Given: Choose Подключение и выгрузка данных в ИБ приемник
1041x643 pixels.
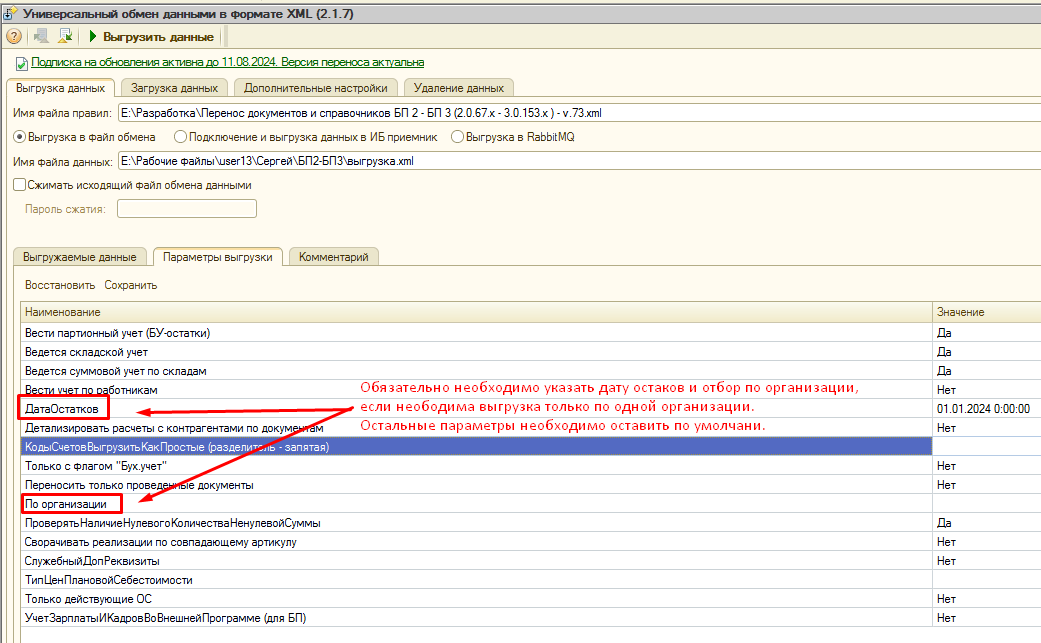Looking at the screenshot, I should pos(180,137).
